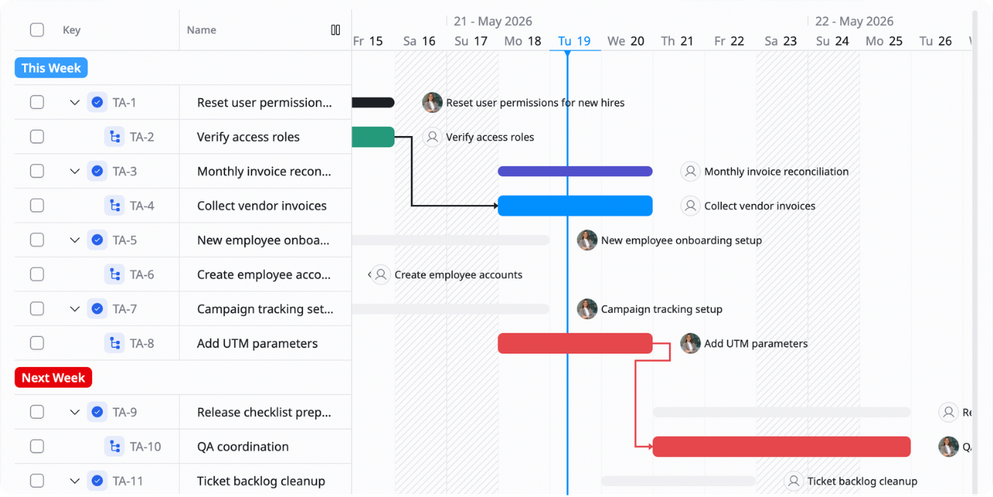Click the Th 21 date header

tap(677, 41)
